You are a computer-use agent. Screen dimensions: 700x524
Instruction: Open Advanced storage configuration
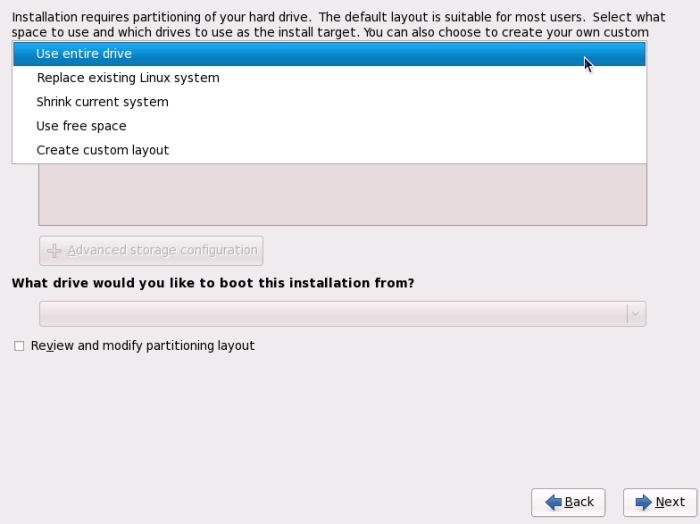click(151, 250)
